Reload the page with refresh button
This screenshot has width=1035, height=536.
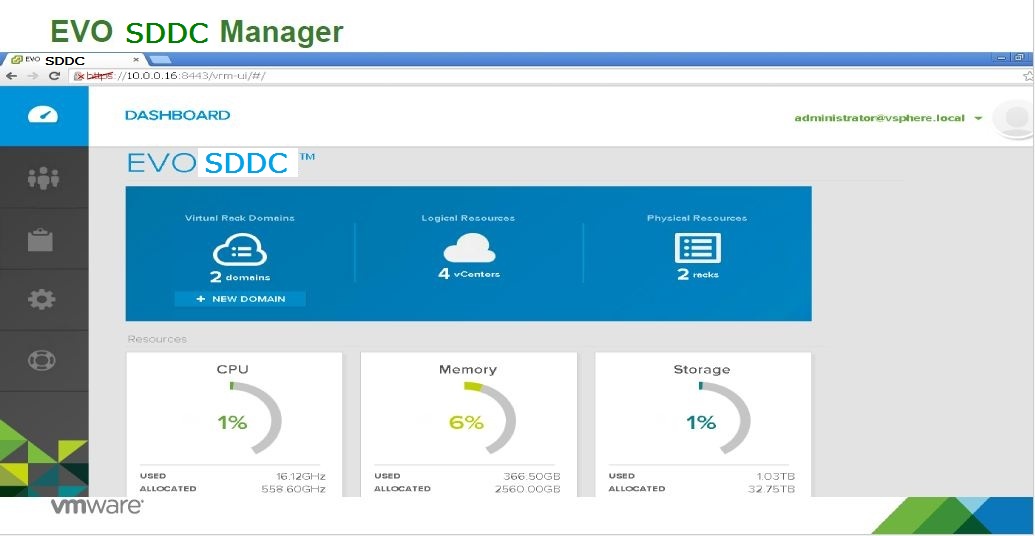point(54,76)
